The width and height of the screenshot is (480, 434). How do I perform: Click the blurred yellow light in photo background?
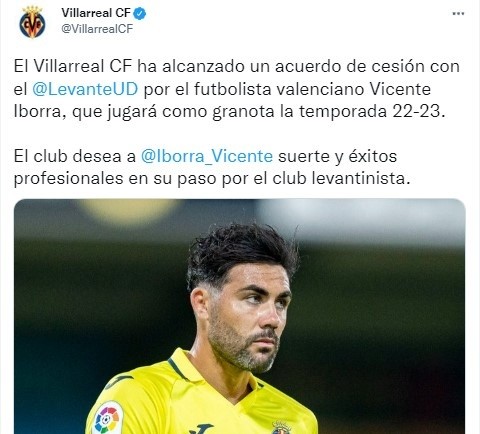[128, 212]
